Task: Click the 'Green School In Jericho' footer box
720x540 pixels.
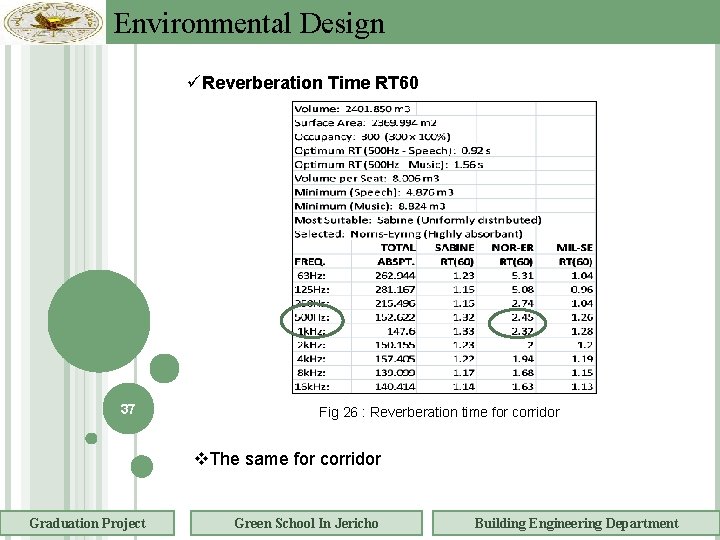Action: pyautogui.click(x=306, y=523)
